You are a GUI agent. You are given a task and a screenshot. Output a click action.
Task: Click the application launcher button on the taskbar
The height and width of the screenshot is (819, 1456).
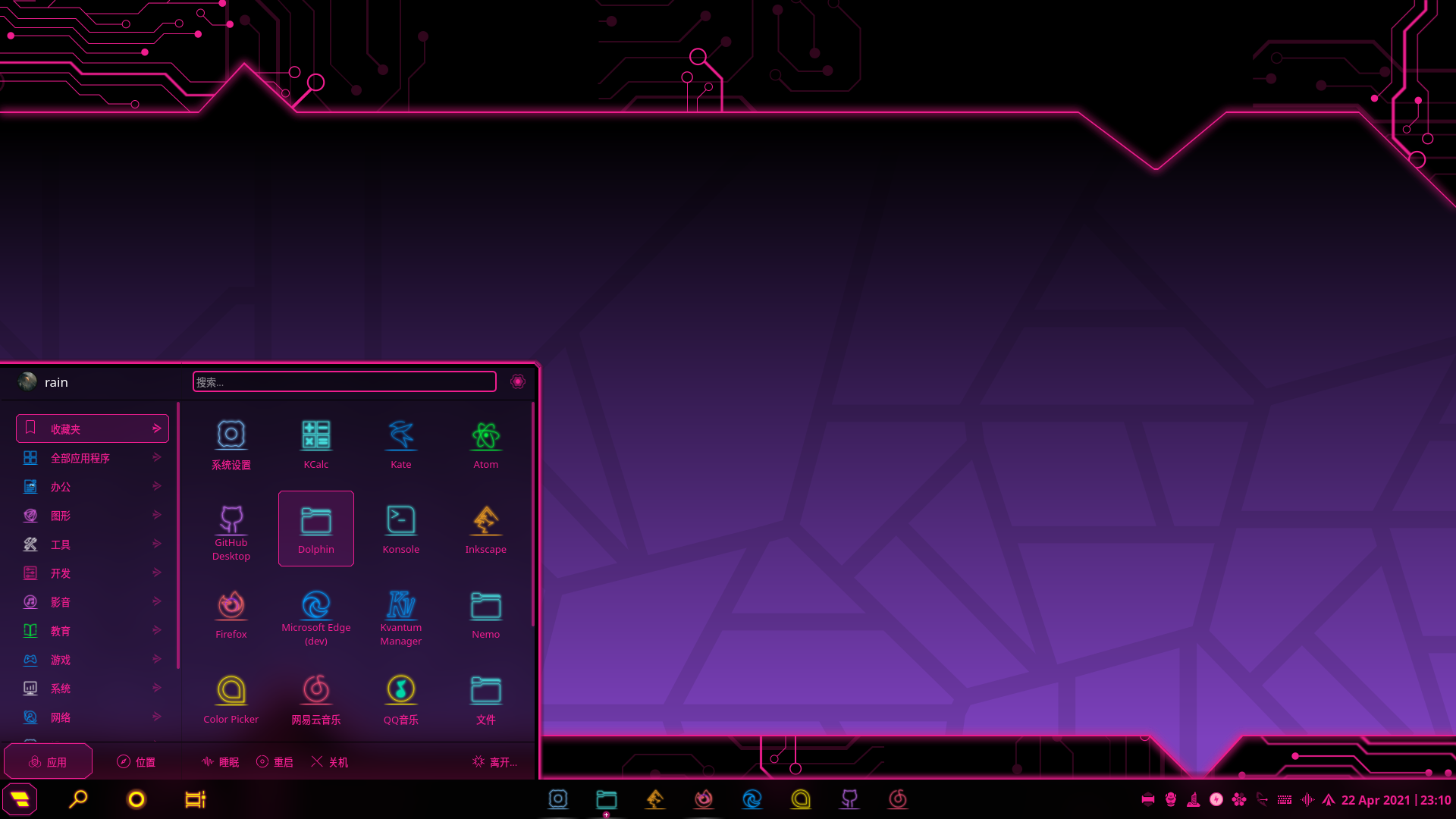20,799
